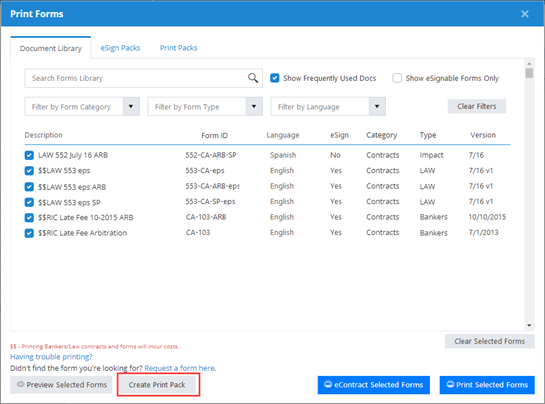Open the Filter by Language dropdown
Screen dimensions: 545x404
328,106
